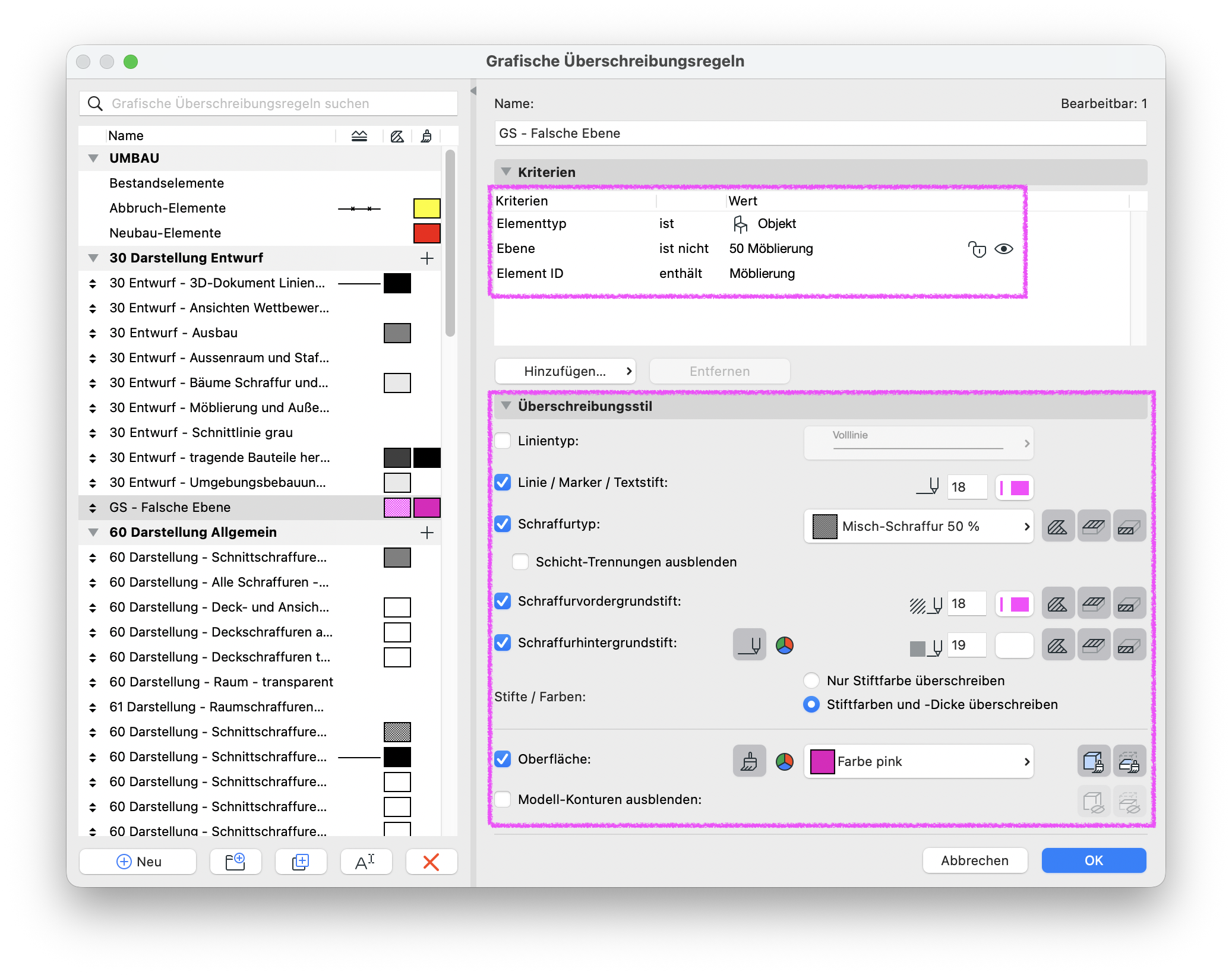Image resolution: width=1232 pixels, height=975 pixels.
Task: Collapse the UMBAU group
Action: click(93, 159)
